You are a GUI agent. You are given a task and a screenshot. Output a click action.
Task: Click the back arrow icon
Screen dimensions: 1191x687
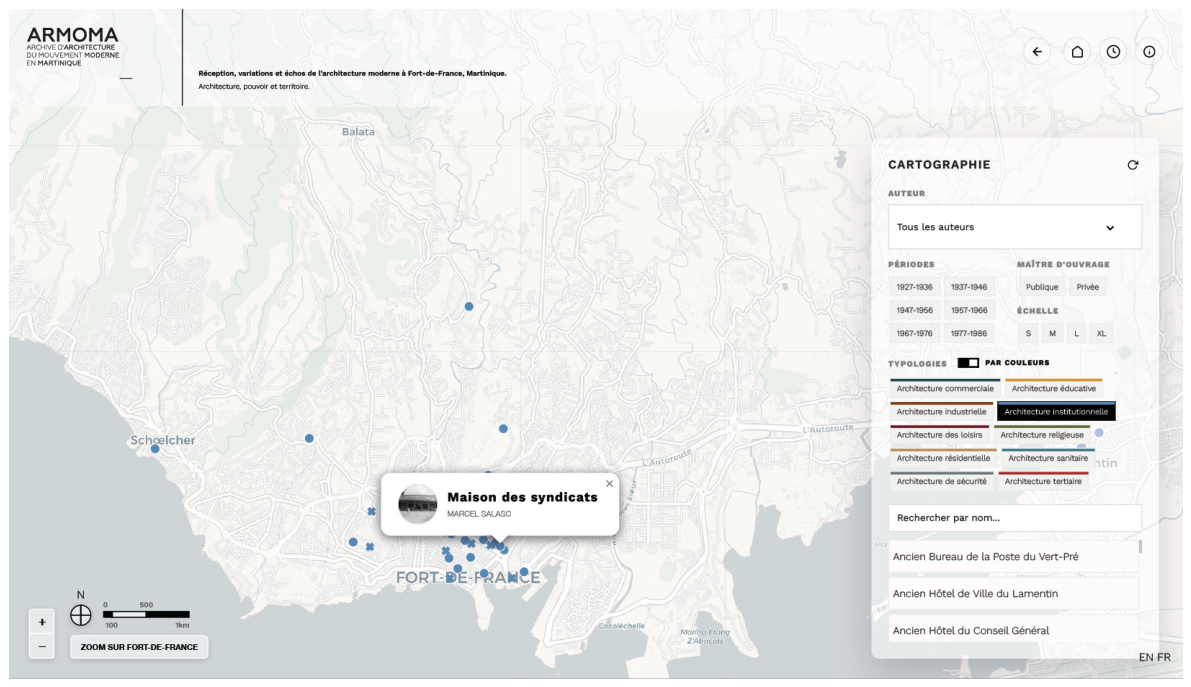(x=1037, y=52)
